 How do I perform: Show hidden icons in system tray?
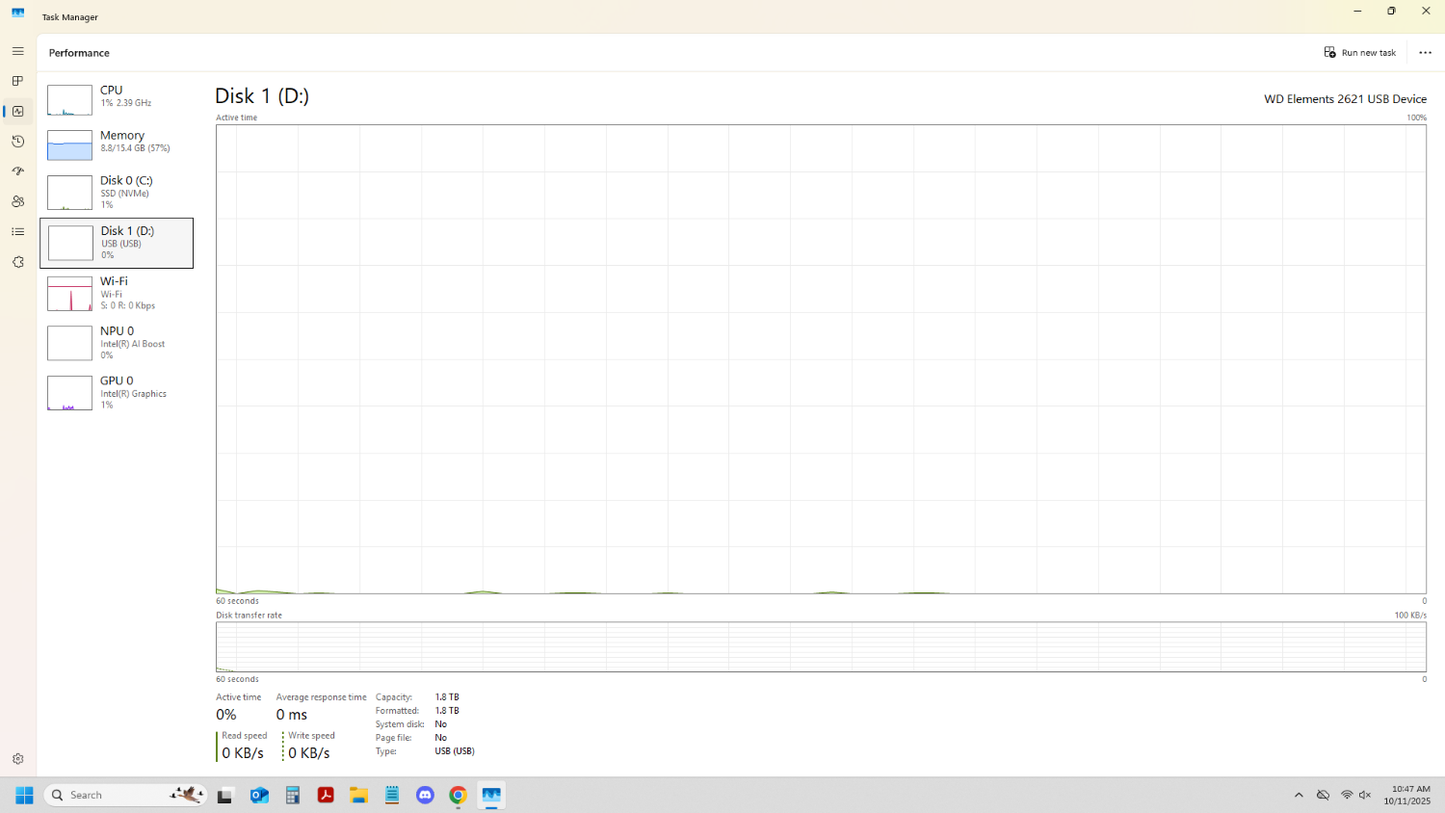(1299, 795)
